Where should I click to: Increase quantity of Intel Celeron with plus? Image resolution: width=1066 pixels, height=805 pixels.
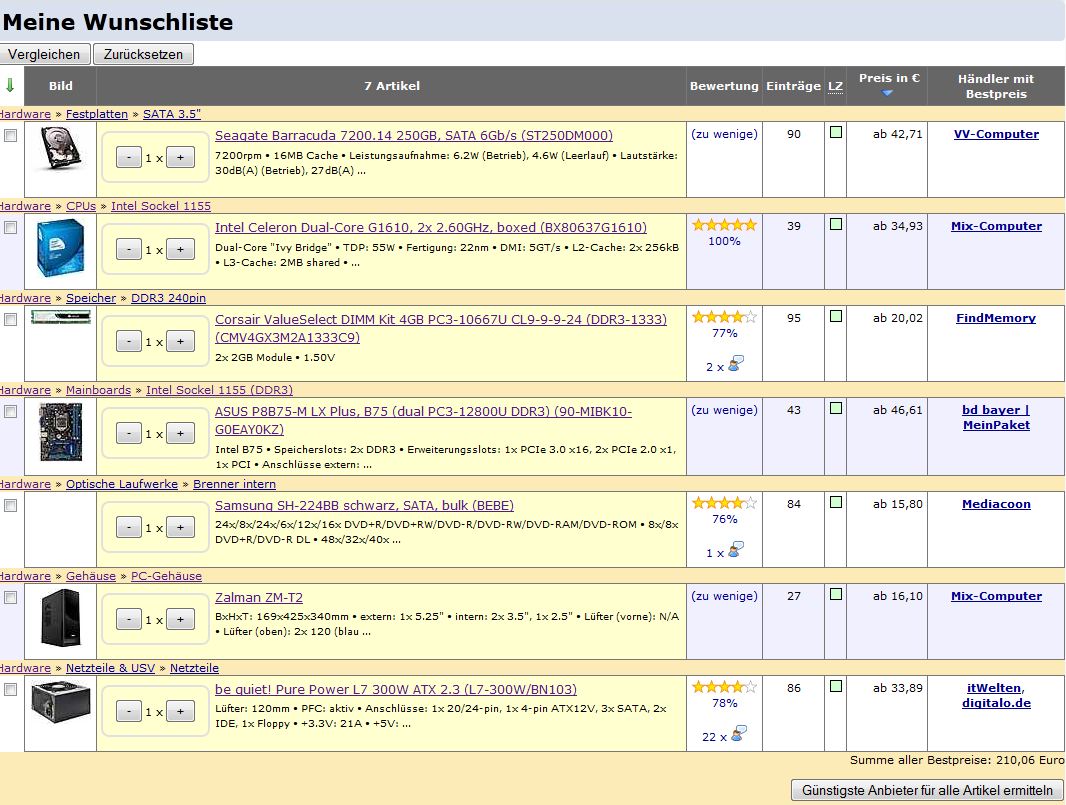180,250
